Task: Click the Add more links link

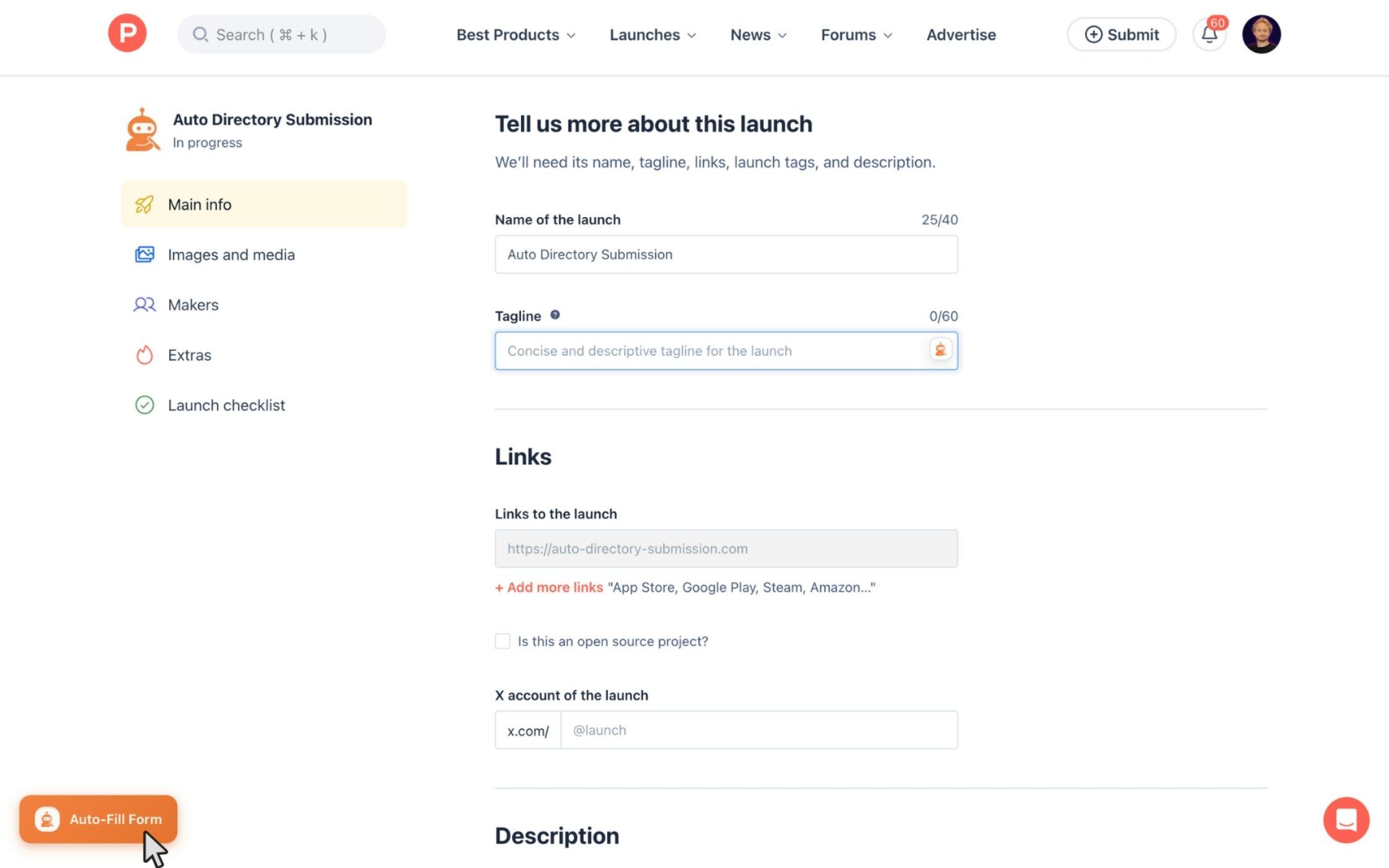Action: click(549, 587)
